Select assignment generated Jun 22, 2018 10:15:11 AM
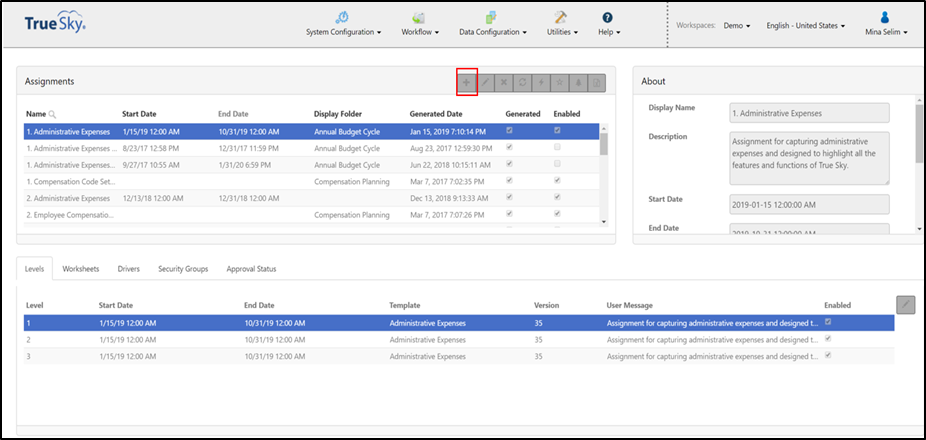926x440 pixels. 312,165
